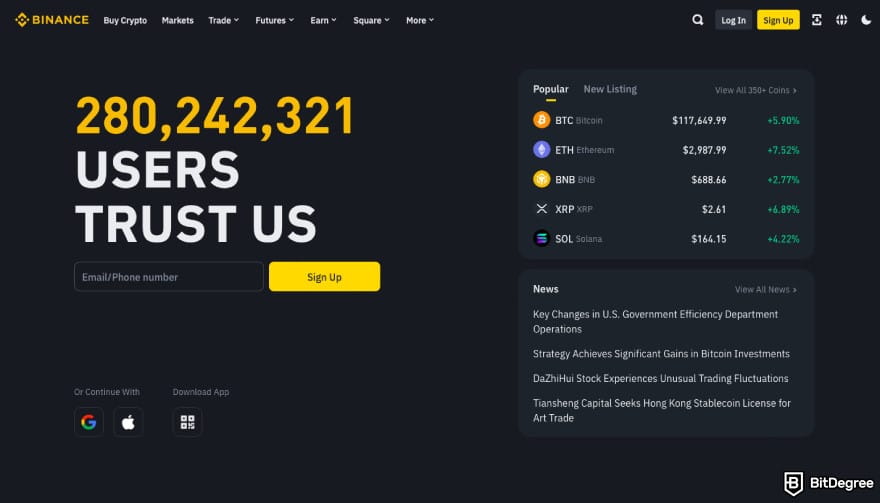The height and width of the screenshot is (503, 880).
Task: Continue with Apple icon
Action: tap(128, 422)
